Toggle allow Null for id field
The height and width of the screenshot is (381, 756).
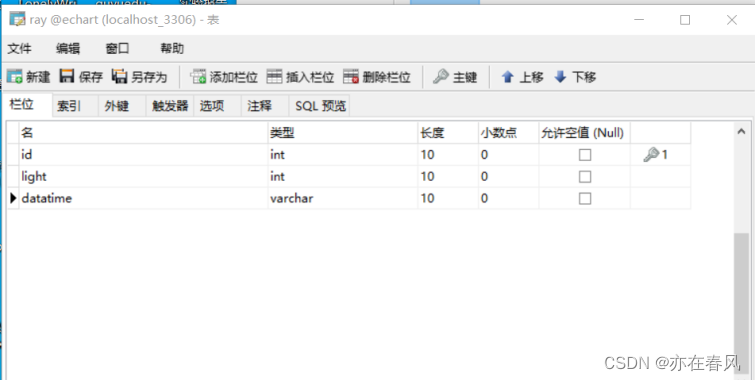coord(585,155)
